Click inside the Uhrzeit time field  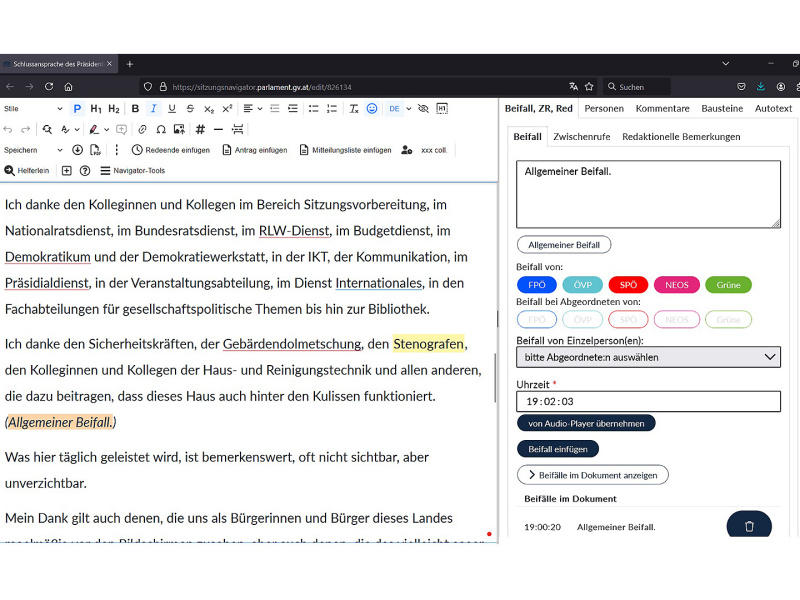tap(648, 401)
